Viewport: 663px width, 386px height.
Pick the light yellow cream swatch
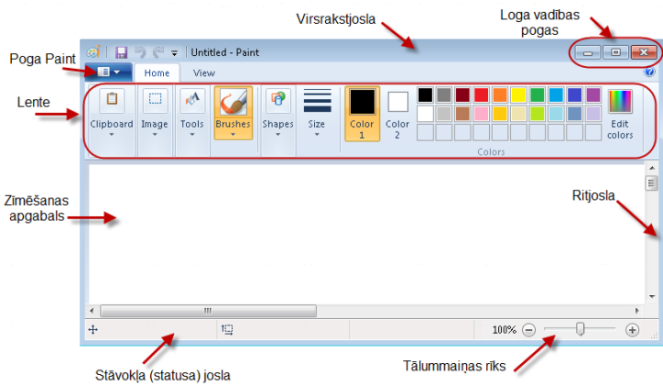tap(519, 114)
